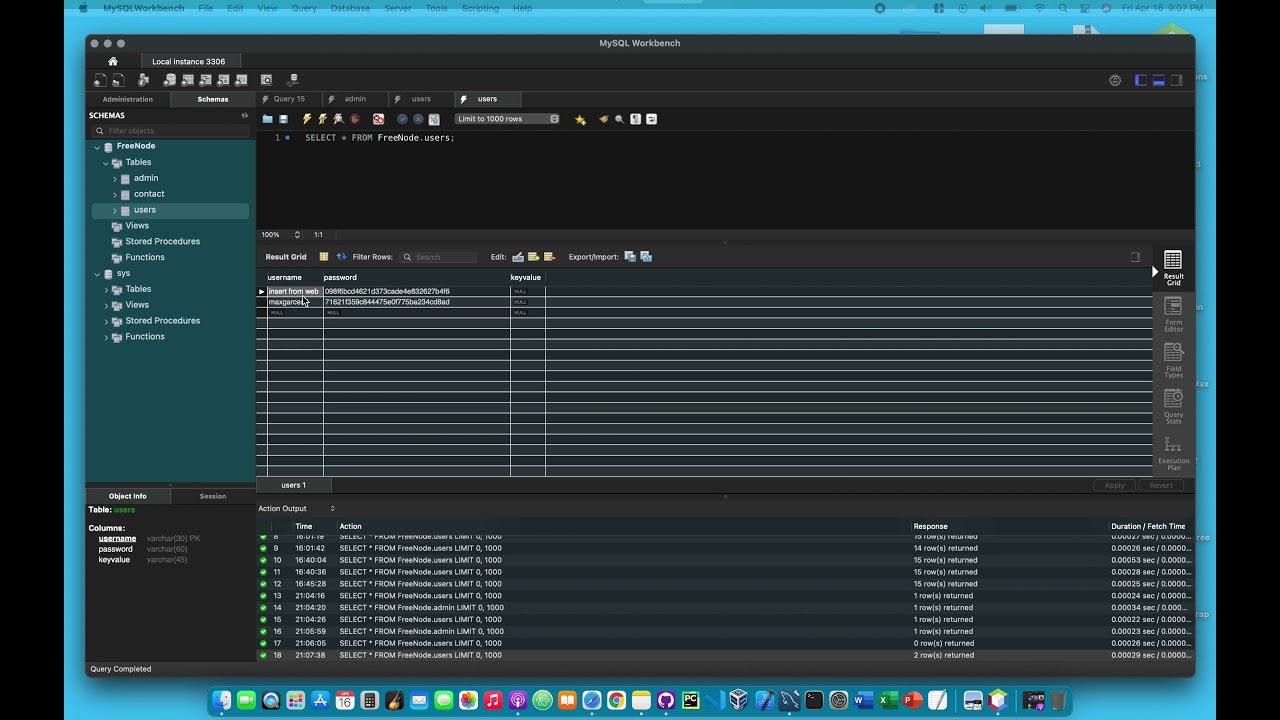
Task: Go to the Home screen tab icon
Action: pos(113,62)
